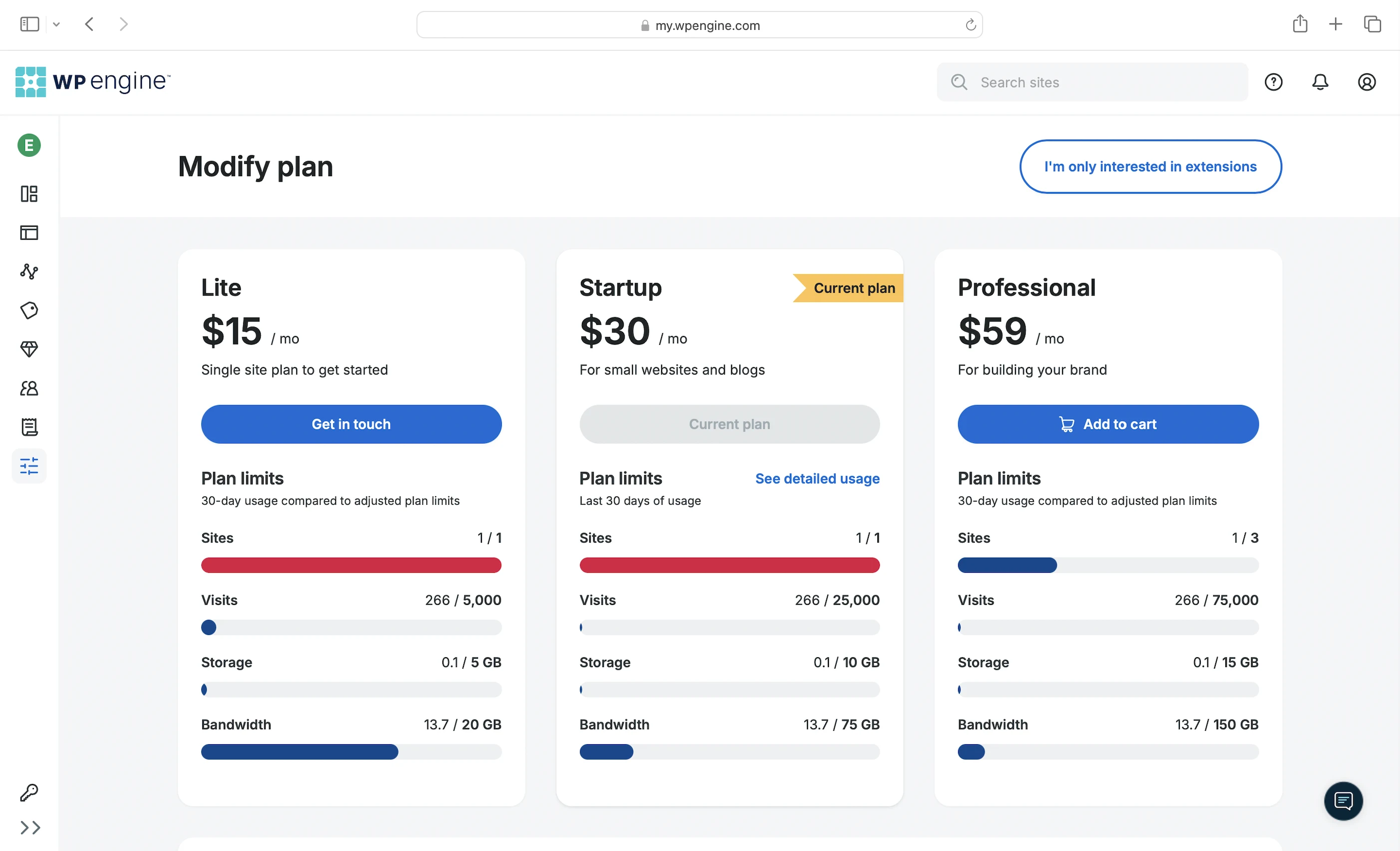The height and width of the screenshot is (851, 1400).
Task: Click the price tag icon in sidebar
Action: click(x=29, y=310)
